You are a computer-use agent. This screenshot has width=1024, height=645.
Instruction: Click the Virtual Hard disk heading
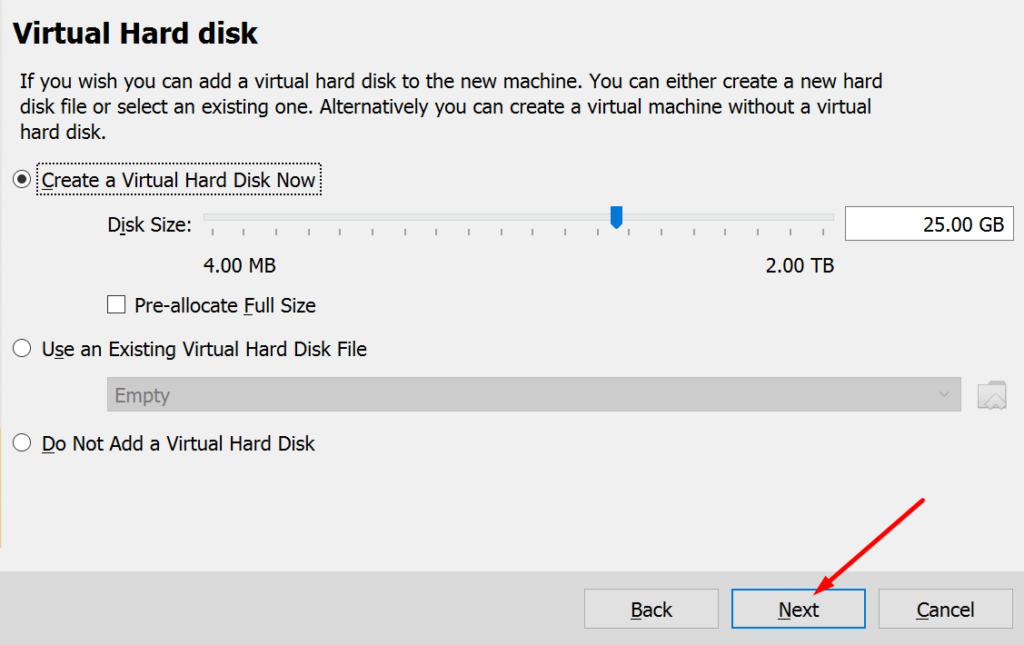pyautogui.click(x=135, y=33)
